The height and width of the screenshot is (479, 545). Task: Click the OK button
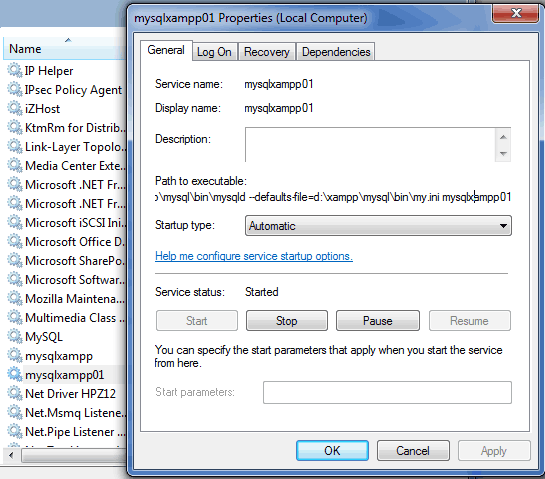(332, 450)
